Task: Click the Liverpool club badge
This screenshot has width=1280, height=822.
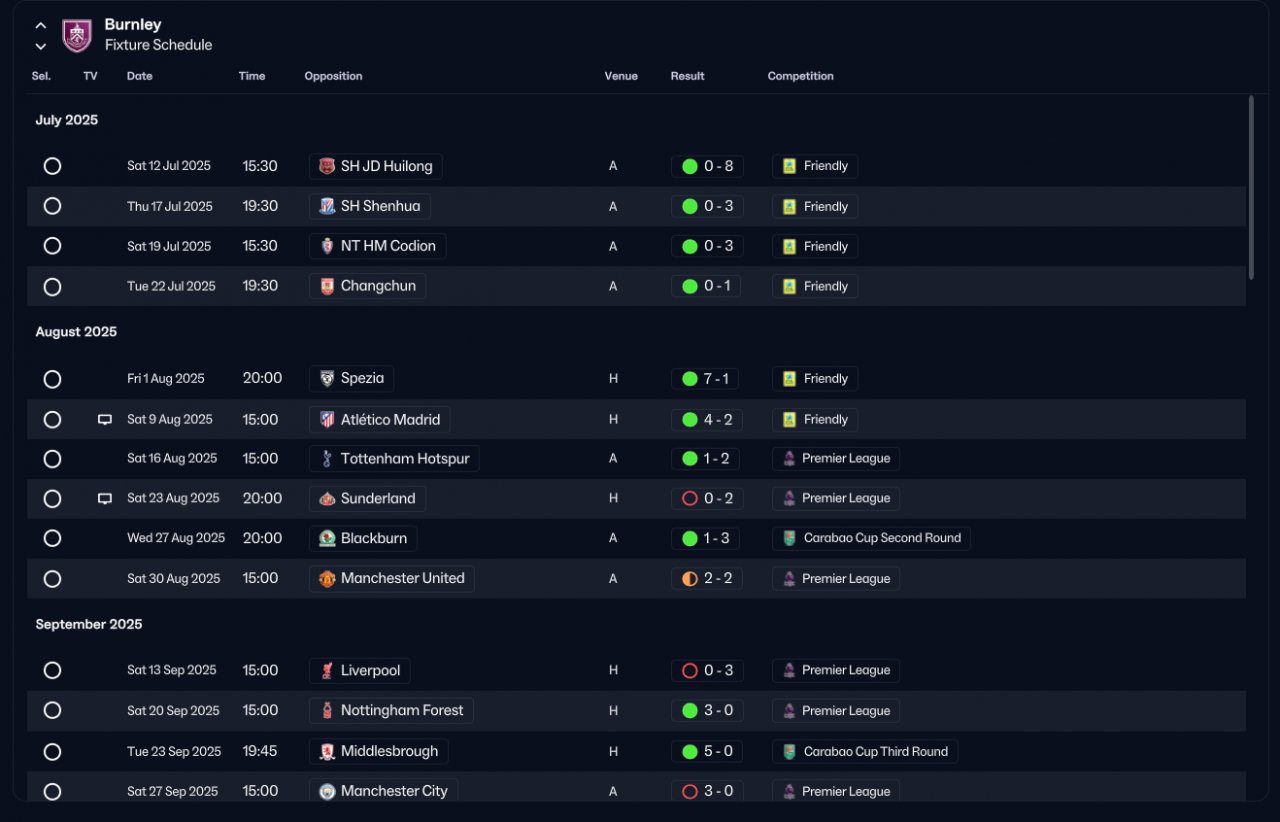Action: point(327,671)
